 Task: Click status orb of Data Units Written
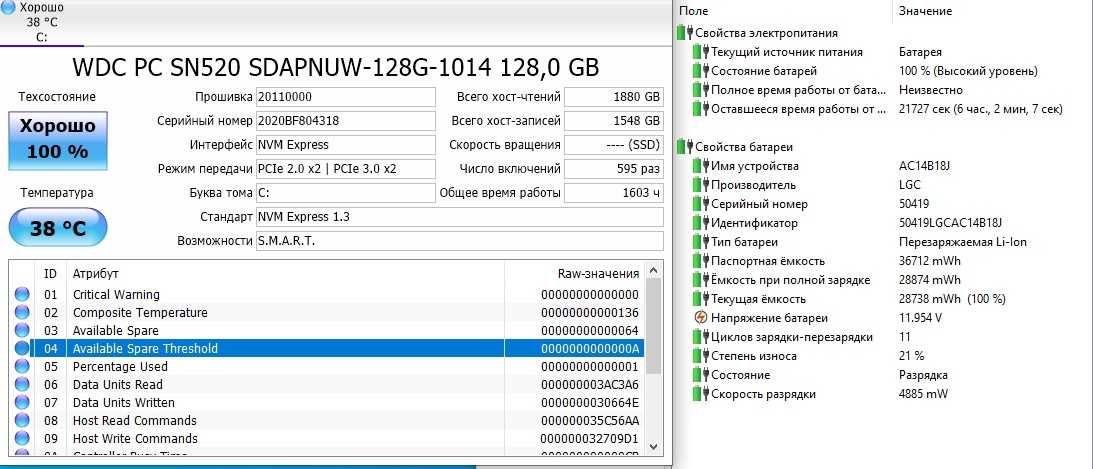click(x=22, y=403)
